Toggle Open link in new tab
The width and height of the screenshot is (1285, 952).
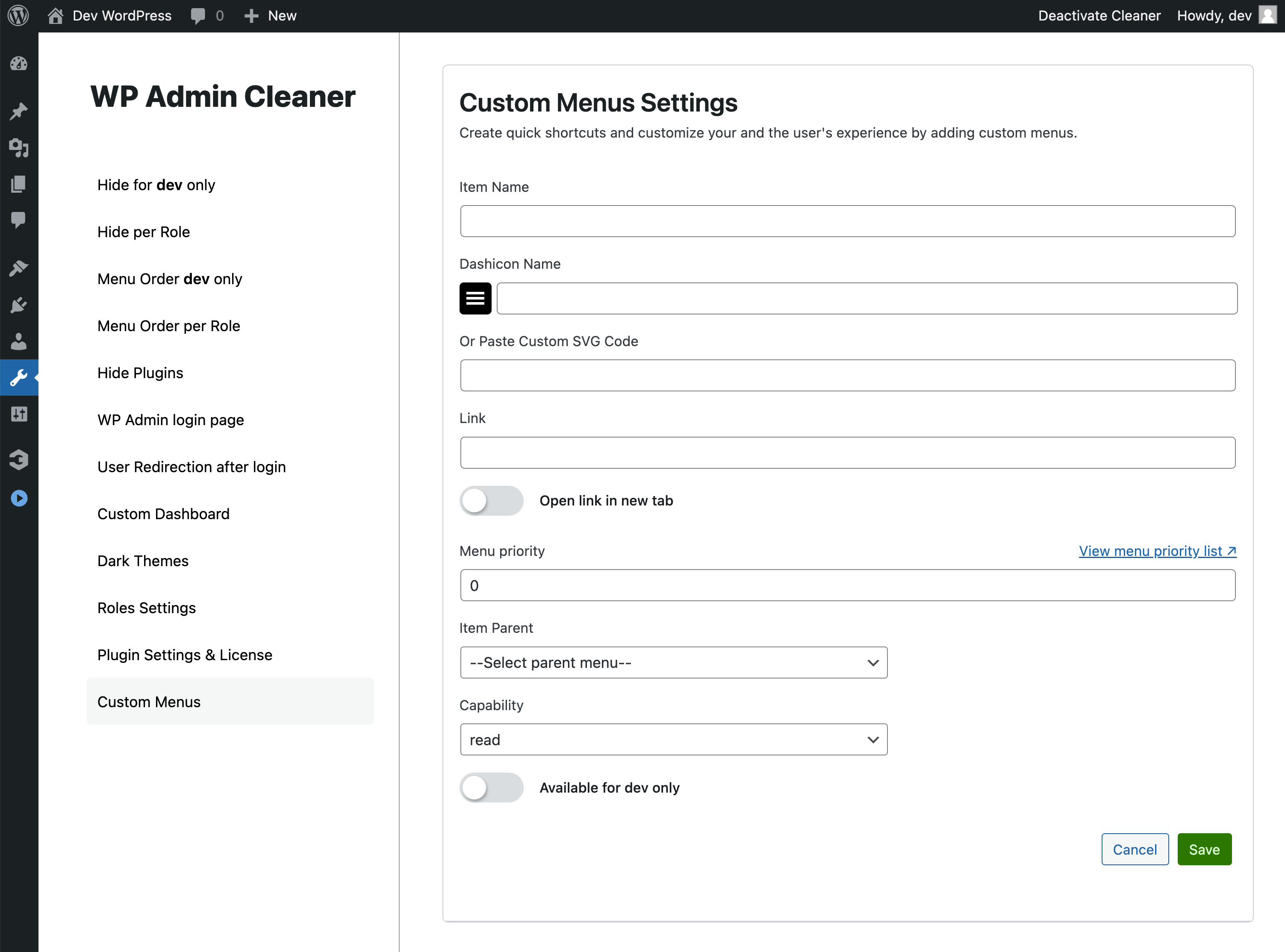pyautogui.click(x=491, y=501)
